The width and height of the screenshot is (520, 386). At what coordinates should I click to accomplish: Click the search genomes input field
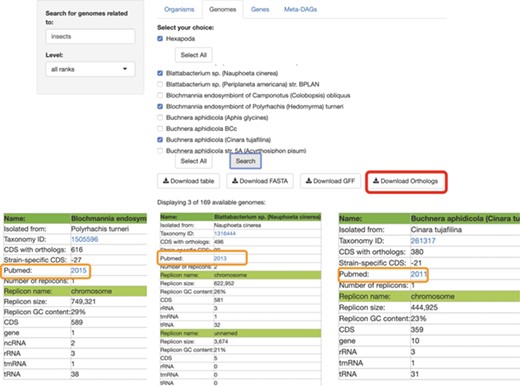90,36
